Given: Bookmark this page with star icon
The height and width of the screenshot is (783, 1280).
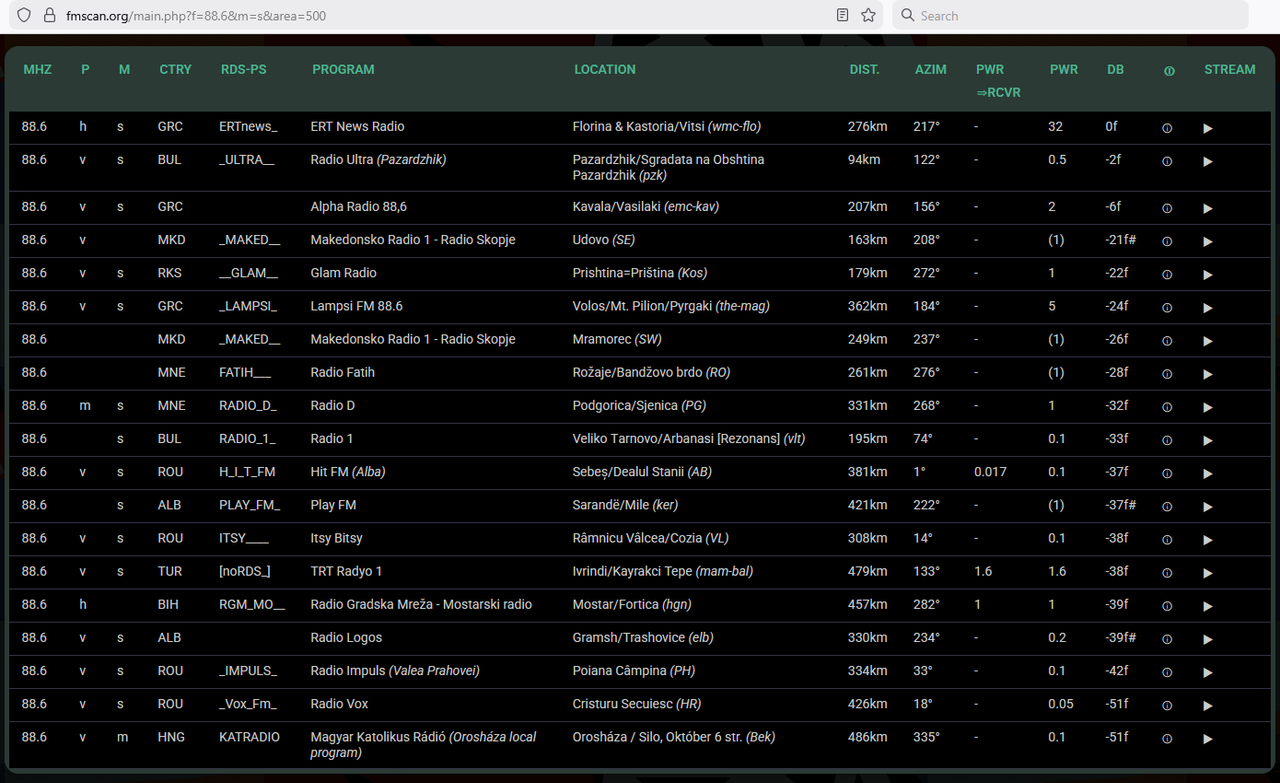Looking at the screenshot, I should [868, 15].
